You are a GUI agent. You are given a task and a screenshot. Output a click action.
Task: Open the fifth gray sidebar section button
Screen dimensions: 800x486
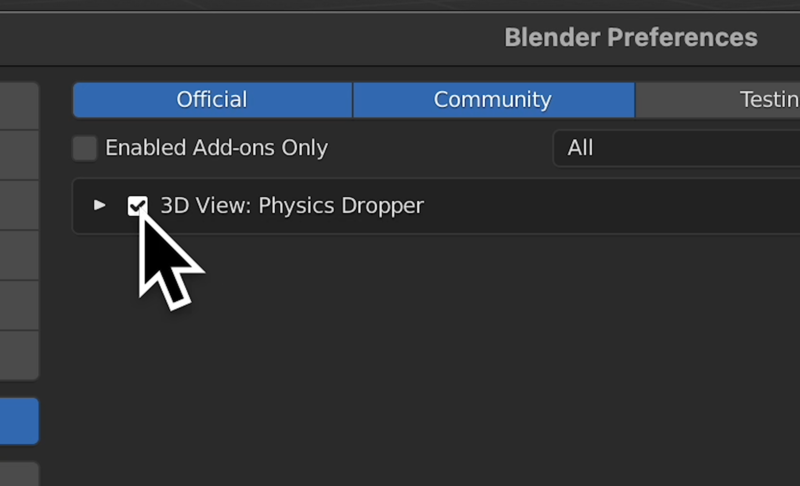pyautogui.click(x=19, y=305)
